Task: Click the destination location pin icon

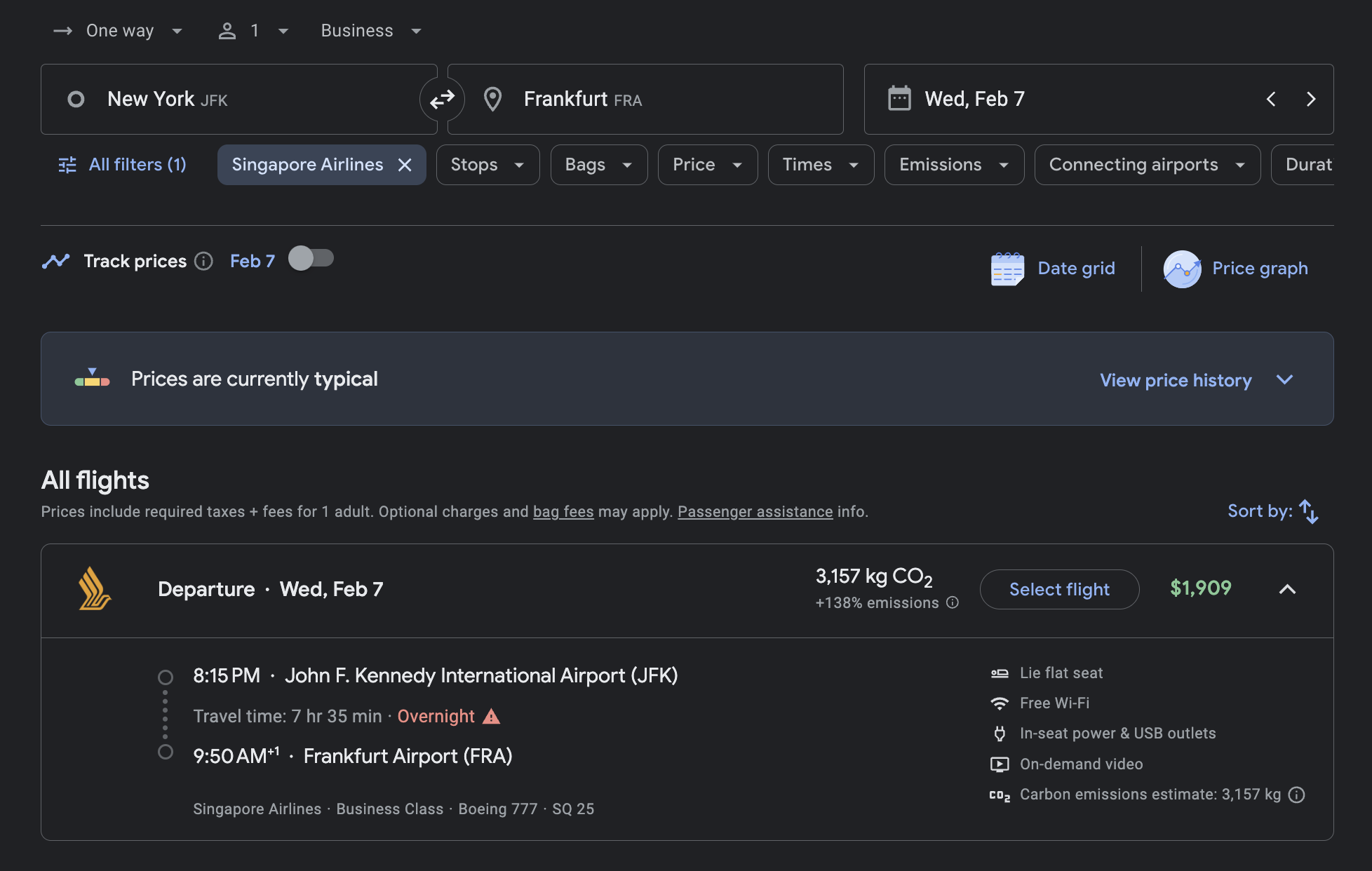Action: [493, 100]
